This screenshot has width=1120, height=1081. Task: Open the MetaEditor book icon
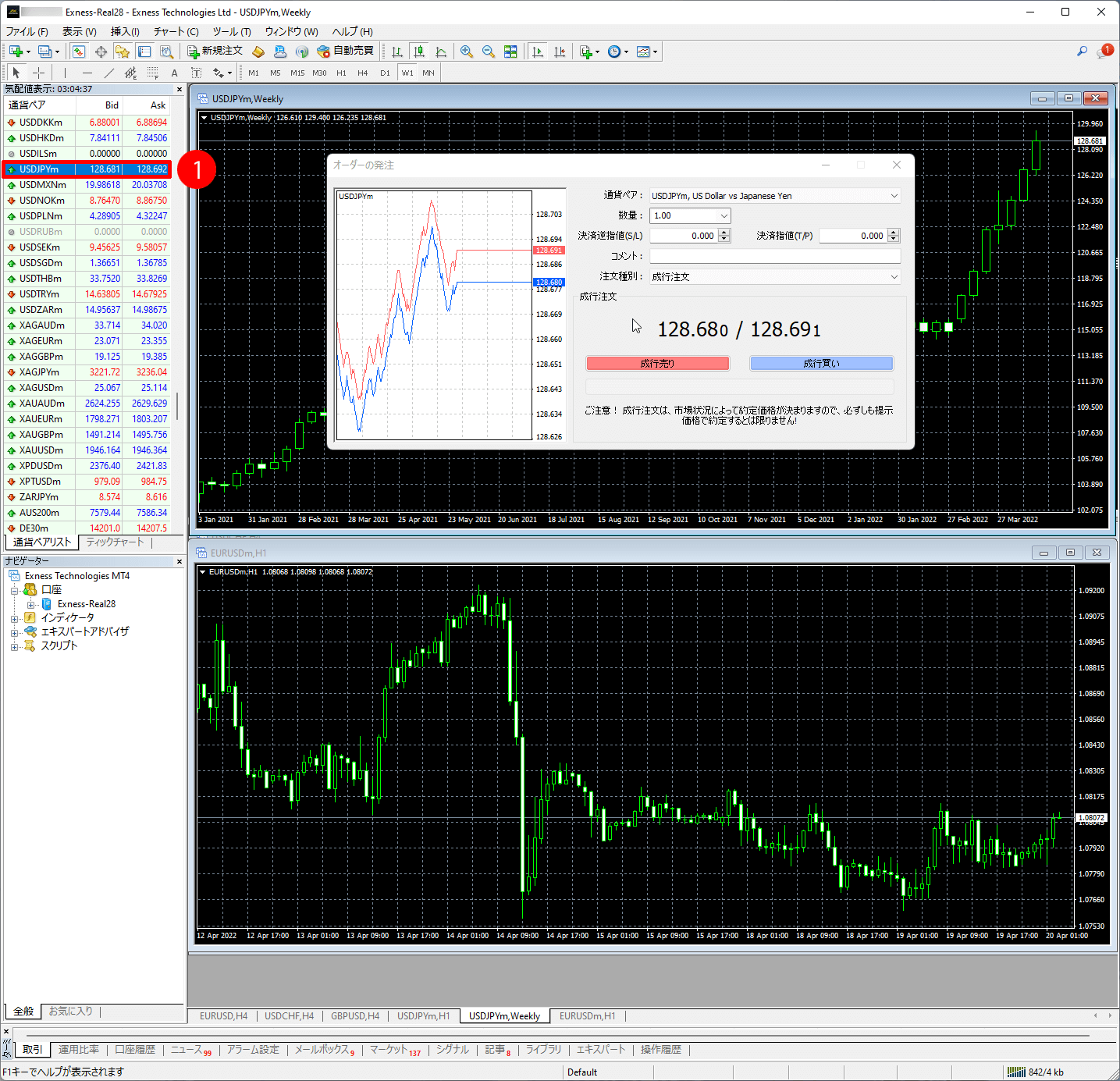click(x=258, y=52)
